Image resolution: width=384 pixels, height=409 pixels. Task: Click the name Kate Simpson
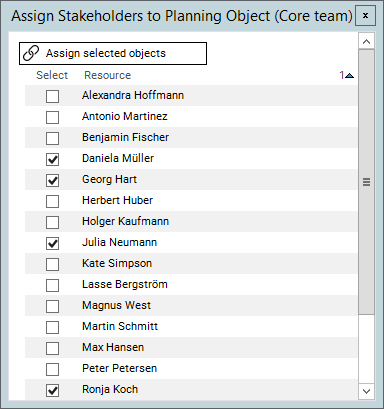point(117,263)
